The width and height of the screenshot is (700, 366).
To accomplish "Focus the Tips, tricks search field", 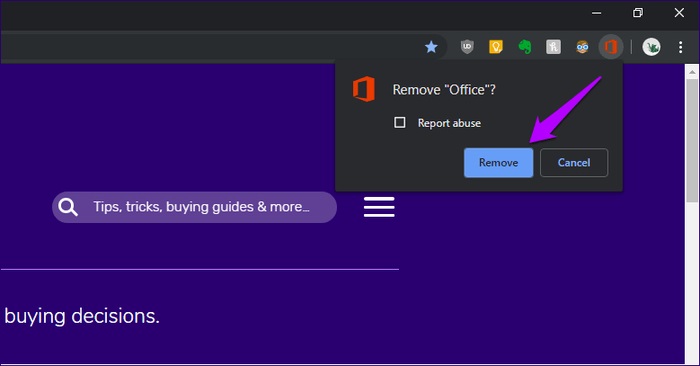I will (194, 207).
